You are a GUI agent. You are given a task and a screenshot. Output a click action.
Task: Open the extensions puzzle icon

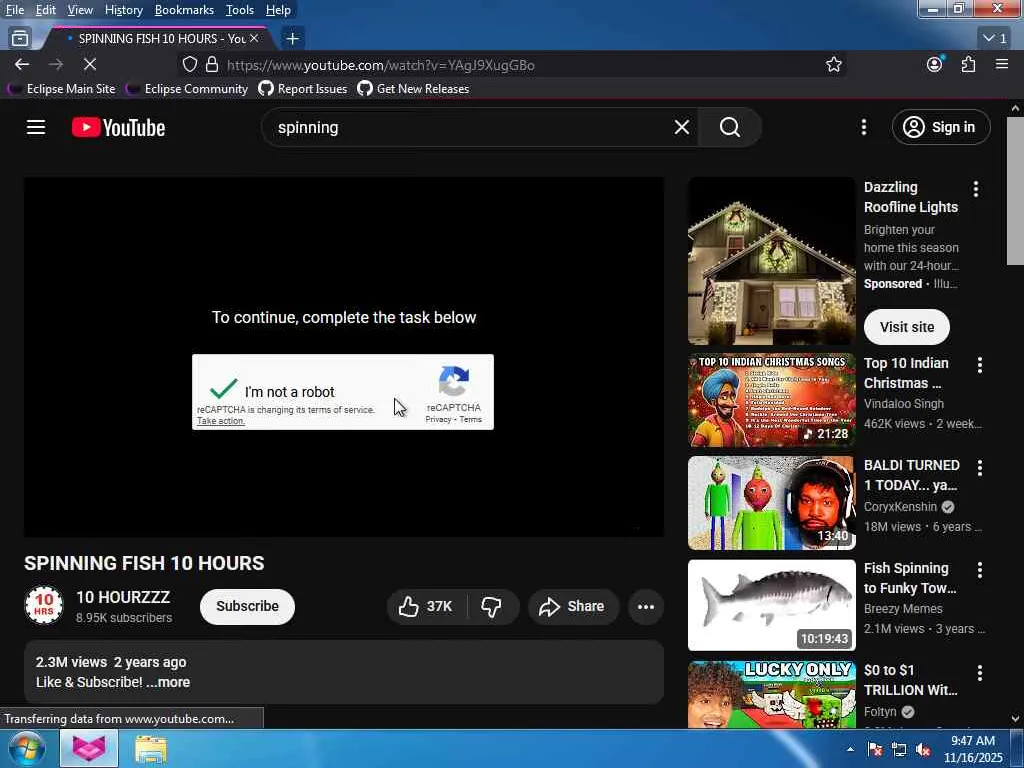[968, 65]
